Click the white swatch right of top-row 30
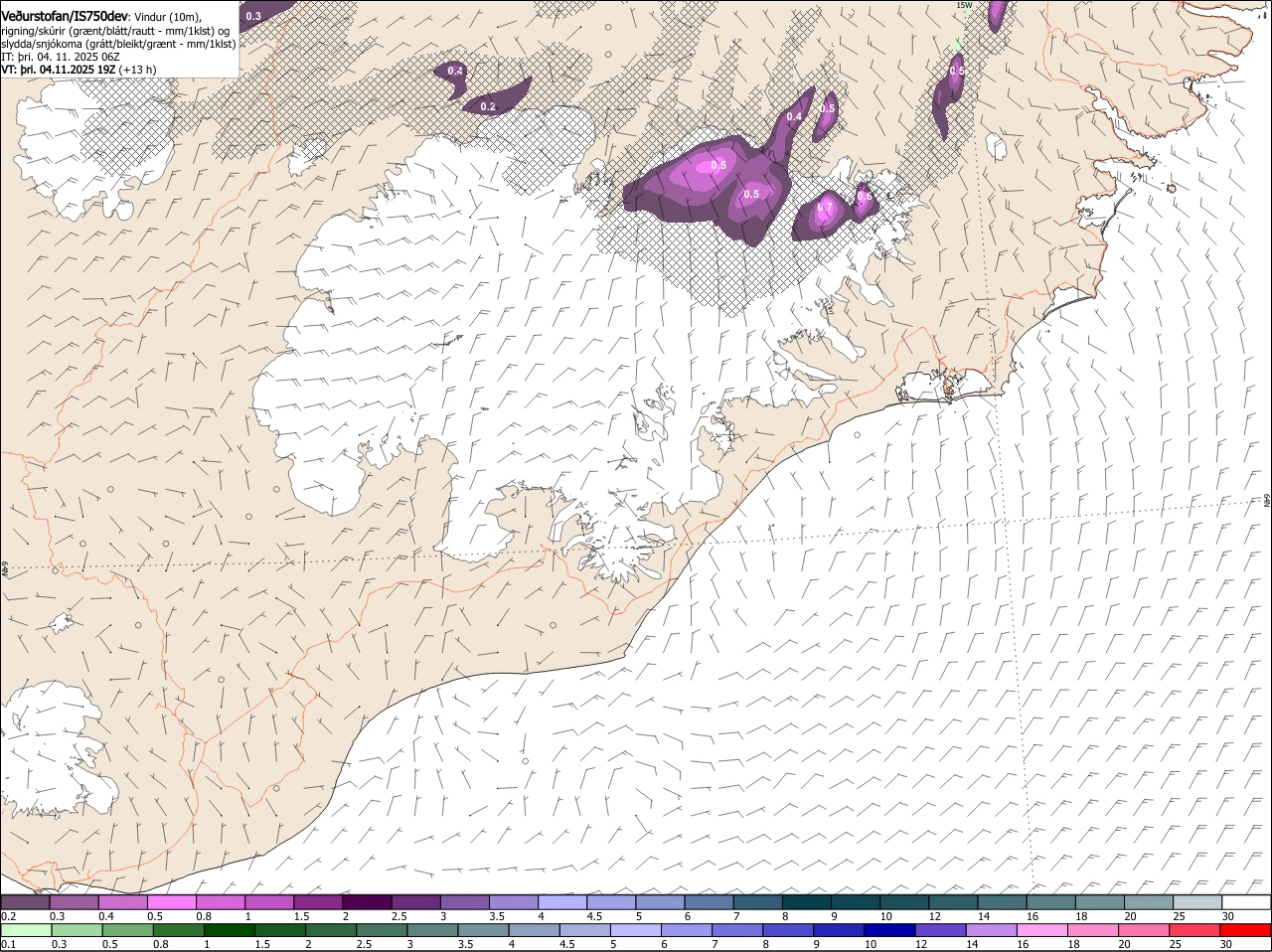 (x=1247, y=902)
